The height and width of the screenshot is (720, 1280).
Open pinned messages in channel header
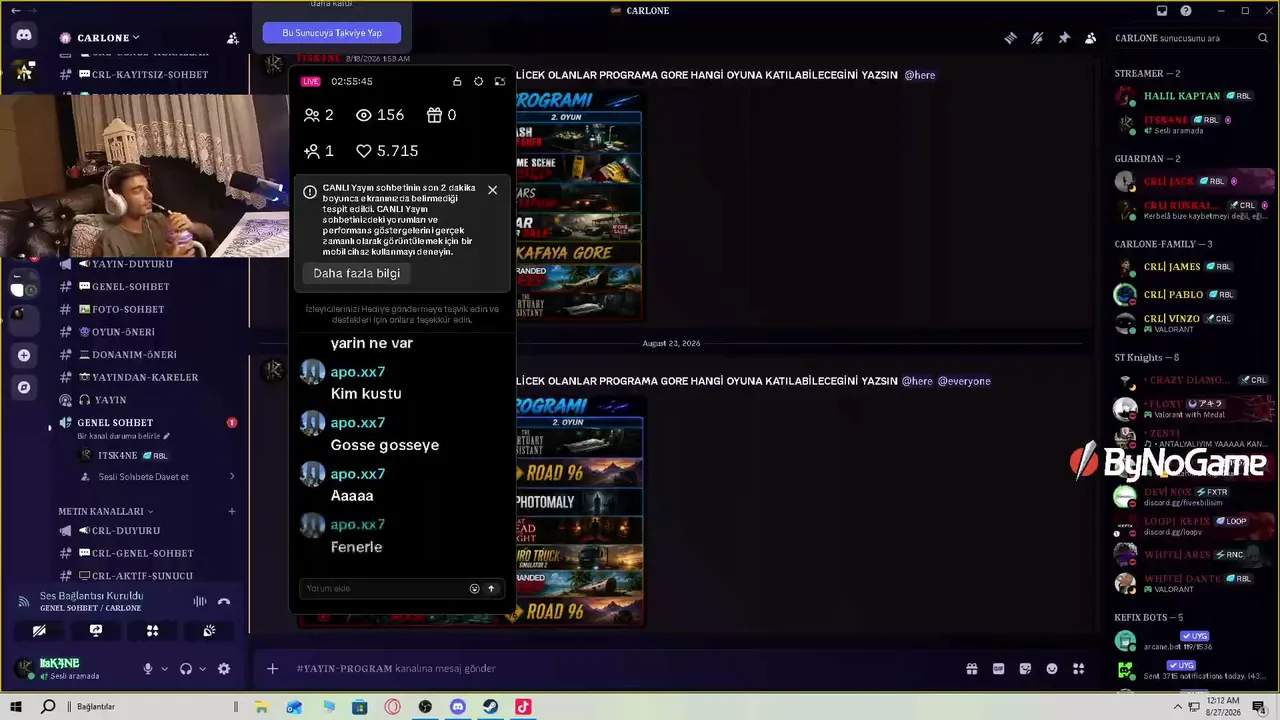coord(1064,38)
